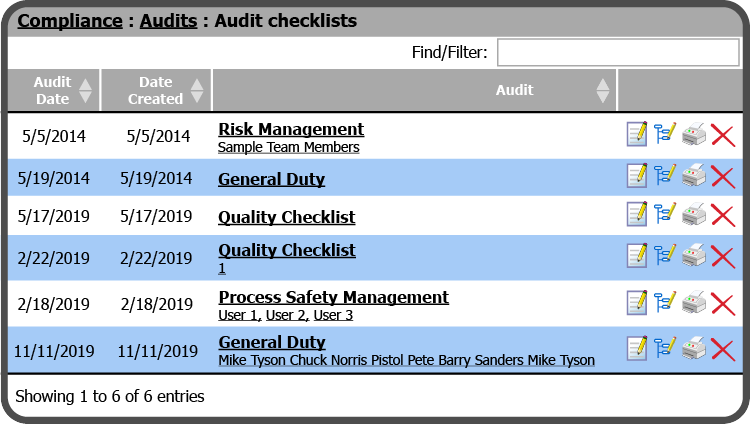Sort table by Audit name column
This screenshot has width=750, height=424.
coord(514,91)
